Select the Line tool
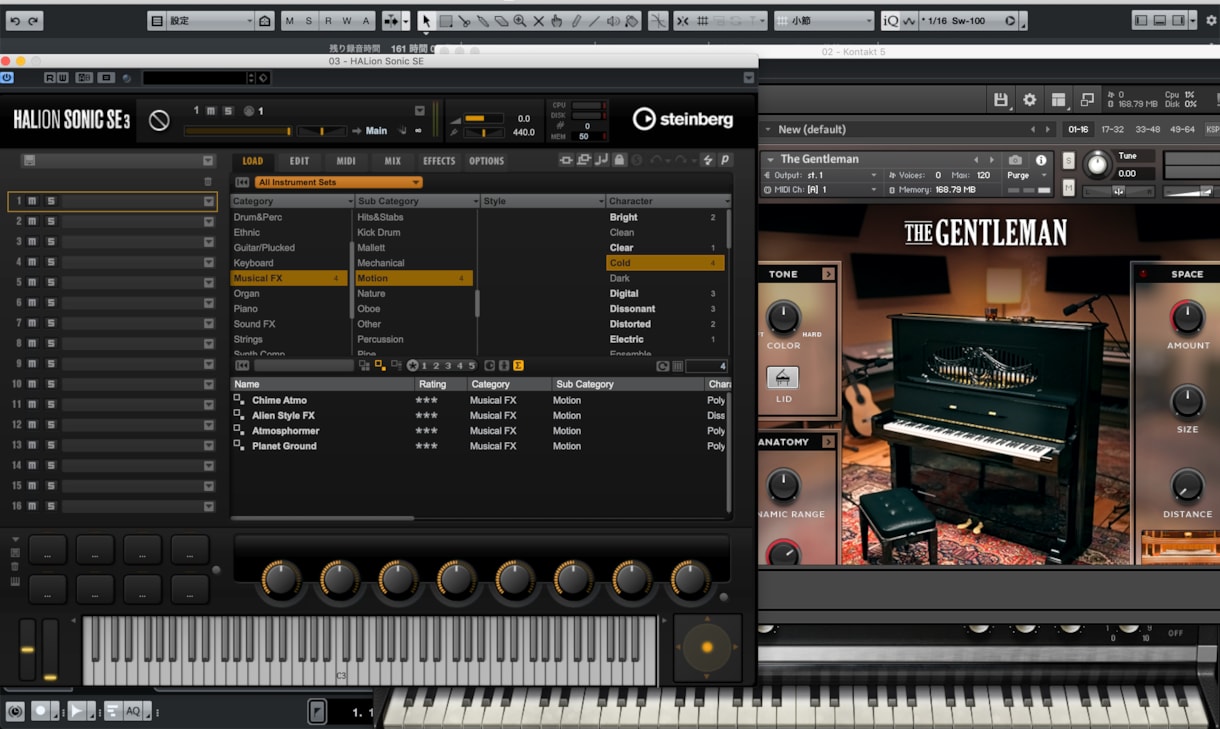The image size is (1220, 729). (594, 21)
